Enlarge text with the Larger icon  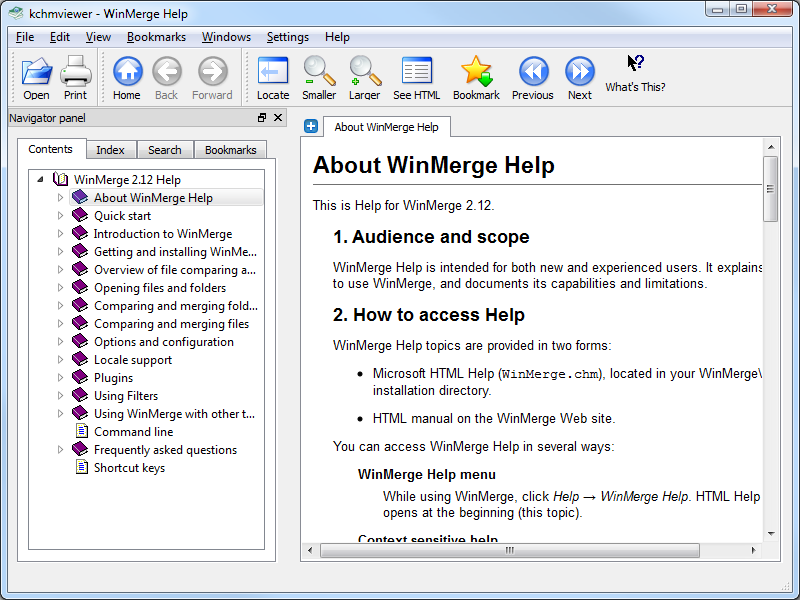365,78
